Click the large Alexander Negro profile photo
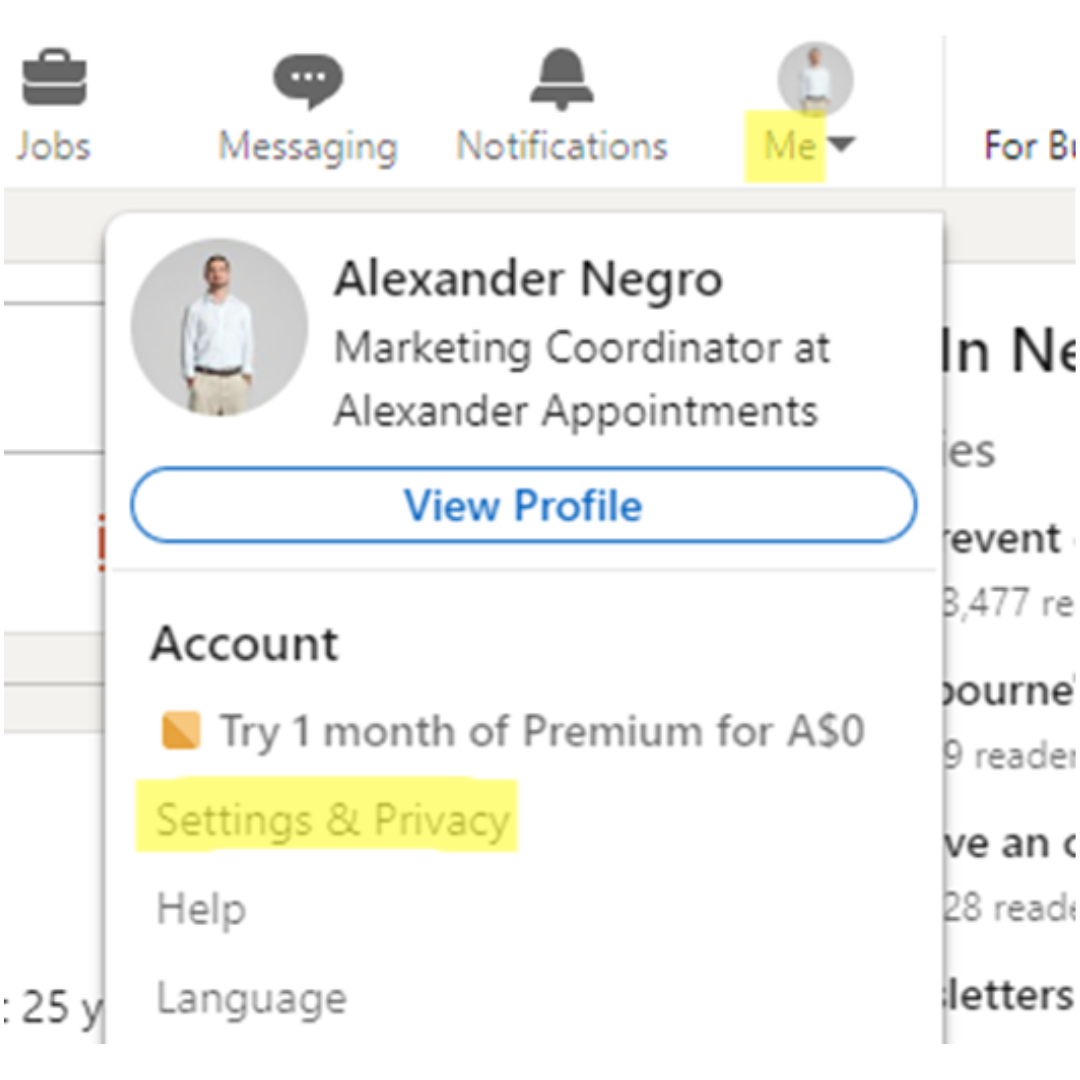1080x1080 pixels. [x=219, y=327]
